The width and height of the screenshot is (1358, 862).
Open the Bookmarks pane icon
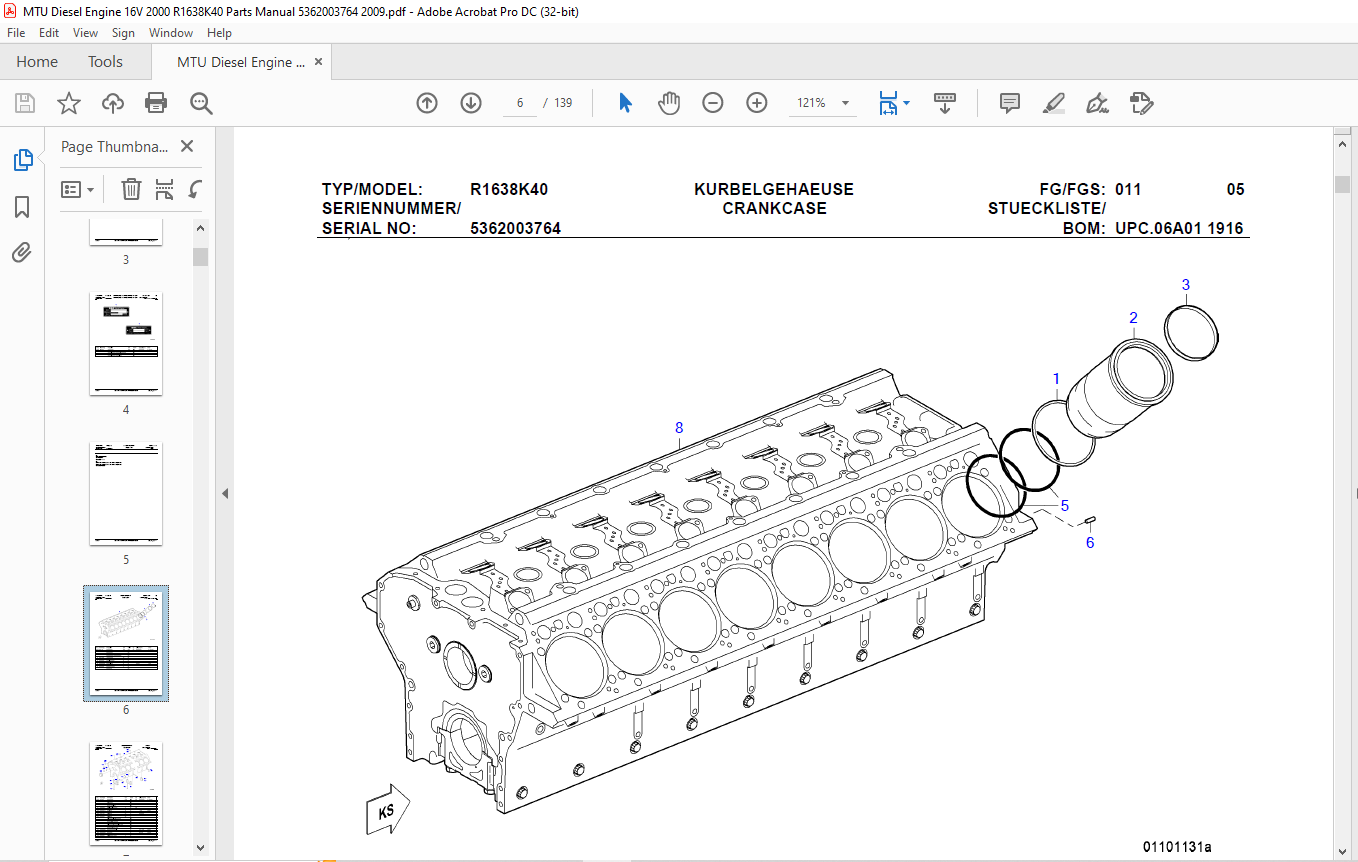22,207
